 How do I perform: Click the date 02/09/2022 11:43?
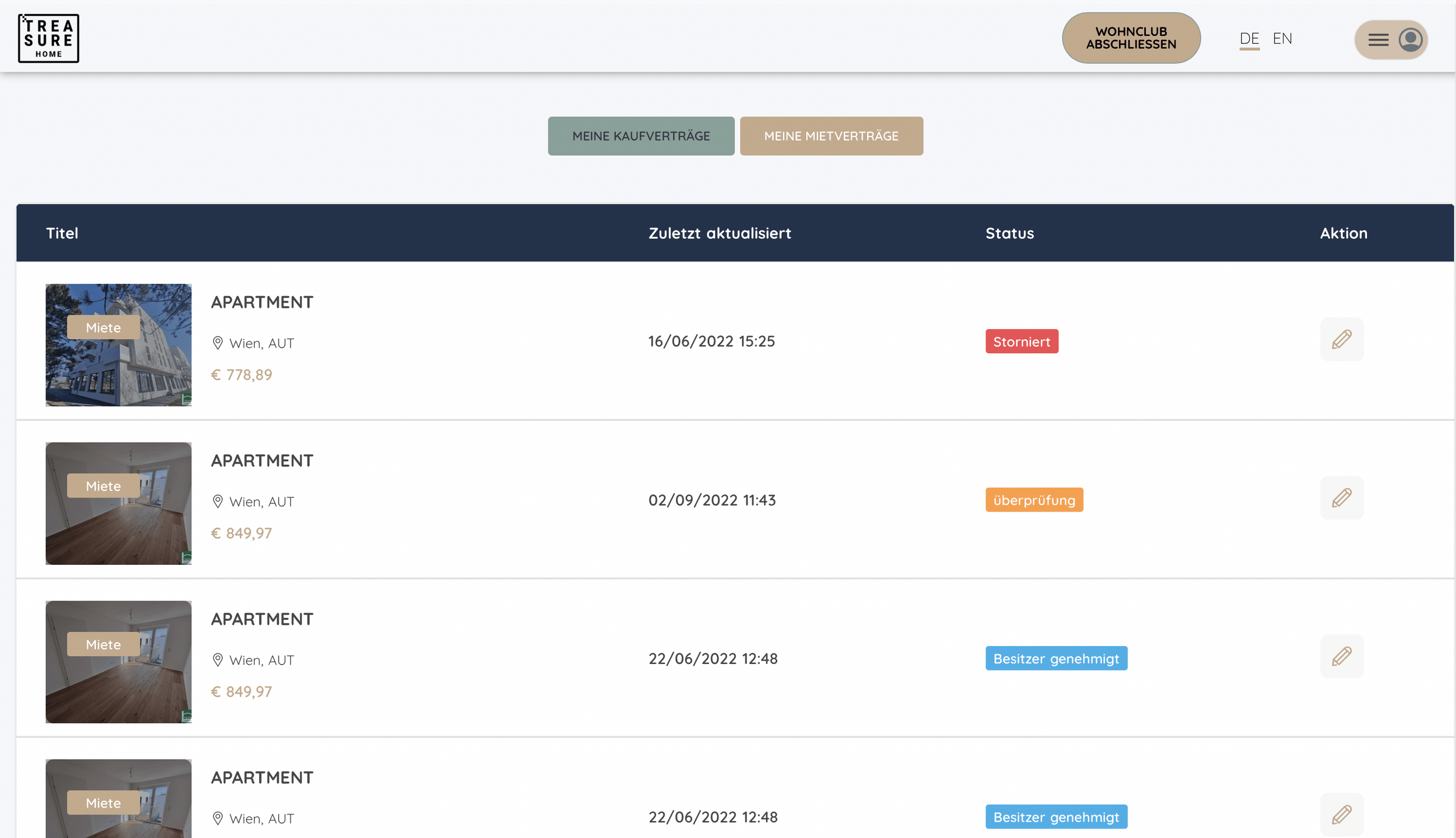pos(712,500)
